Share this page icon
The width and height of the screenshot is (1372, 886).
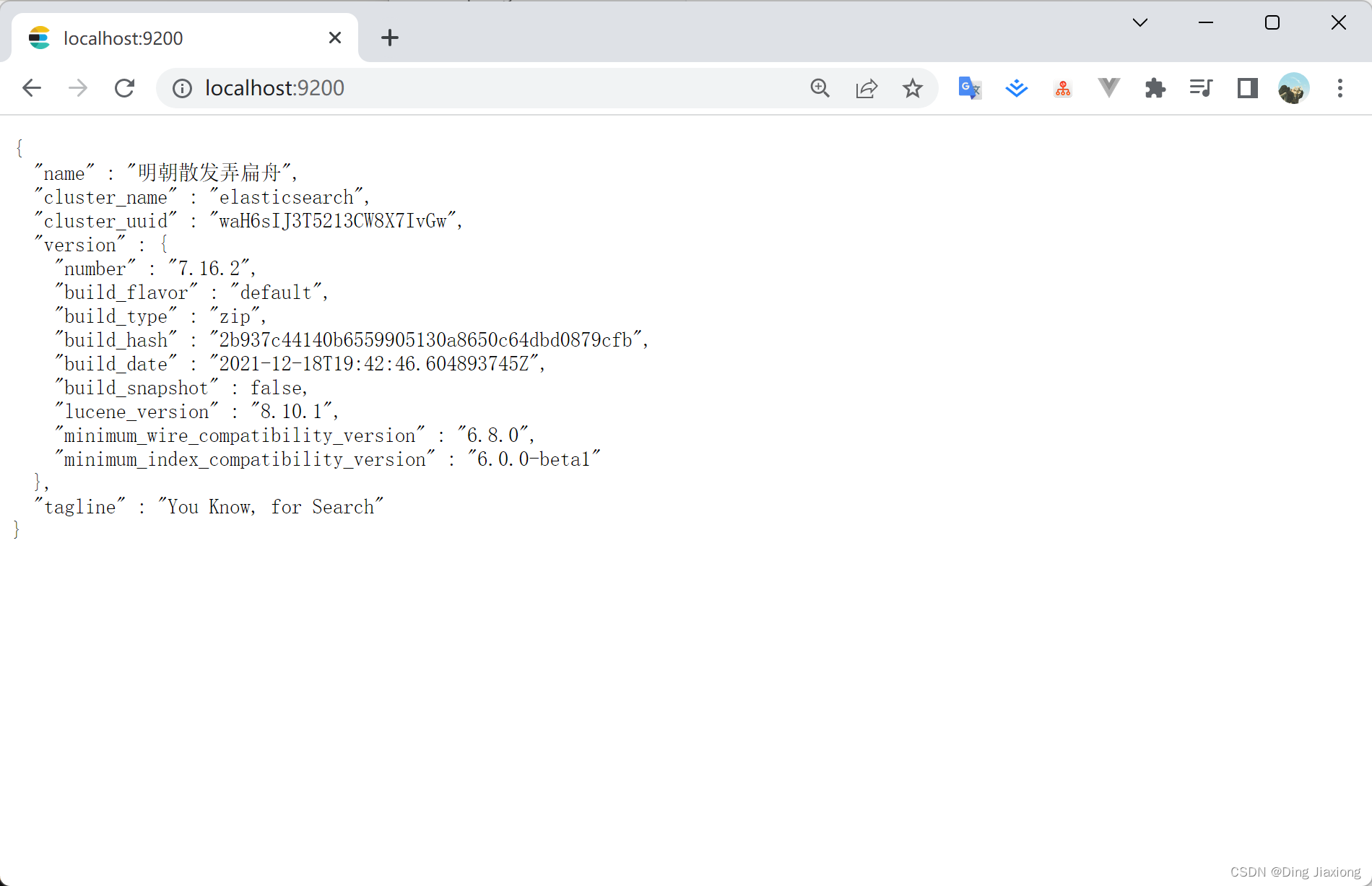click(x=866, y=88)
